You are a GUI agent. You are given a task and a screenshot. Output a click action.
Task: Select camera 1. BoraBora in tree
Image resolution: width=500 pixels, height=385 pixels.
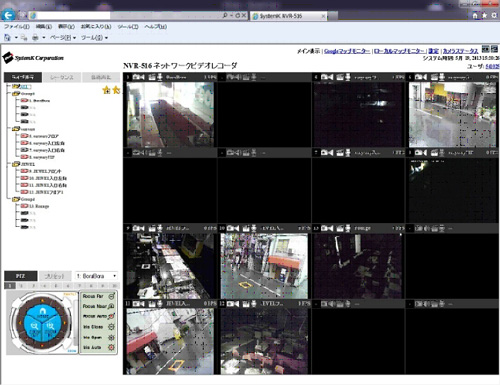pos(35,100)
